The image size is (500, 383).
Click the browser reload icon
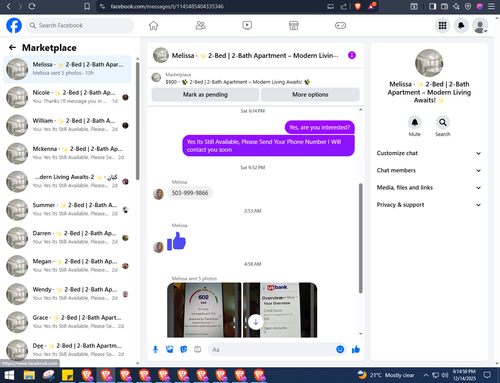click(32, 6)
